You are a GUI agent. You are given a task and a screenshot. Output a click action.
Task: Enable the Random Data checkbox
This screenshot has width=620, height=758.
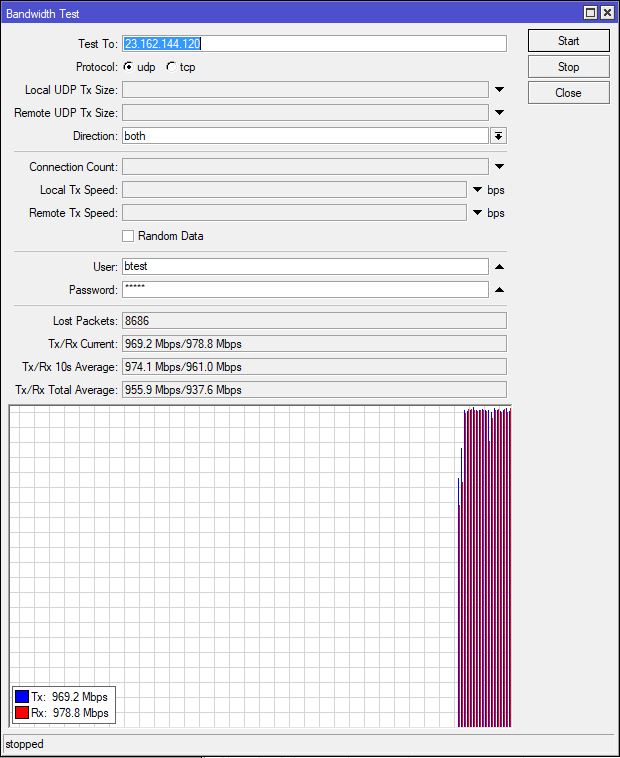point(128,236)
